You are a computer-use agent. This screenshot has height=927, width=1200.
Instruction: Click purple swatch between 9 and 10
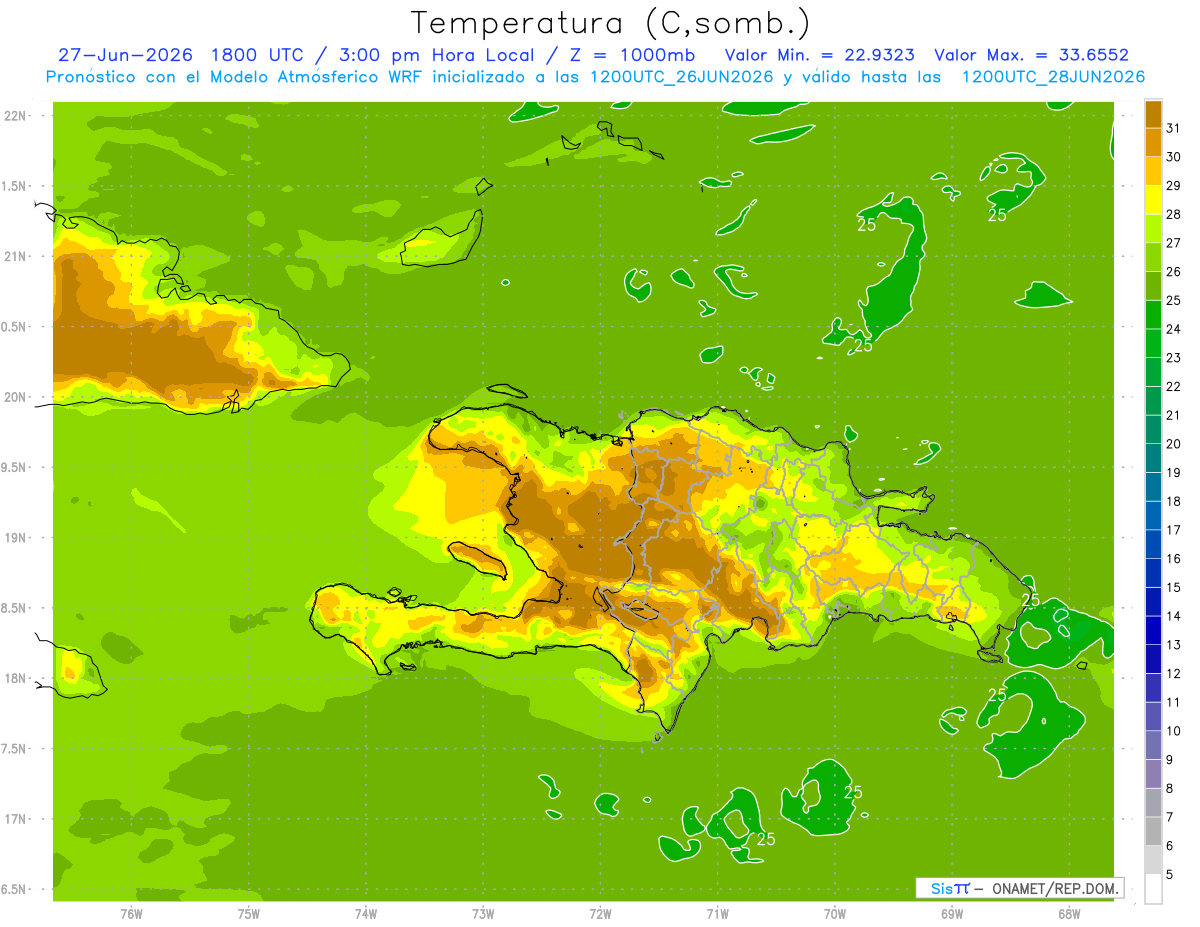click(1153, 745)
